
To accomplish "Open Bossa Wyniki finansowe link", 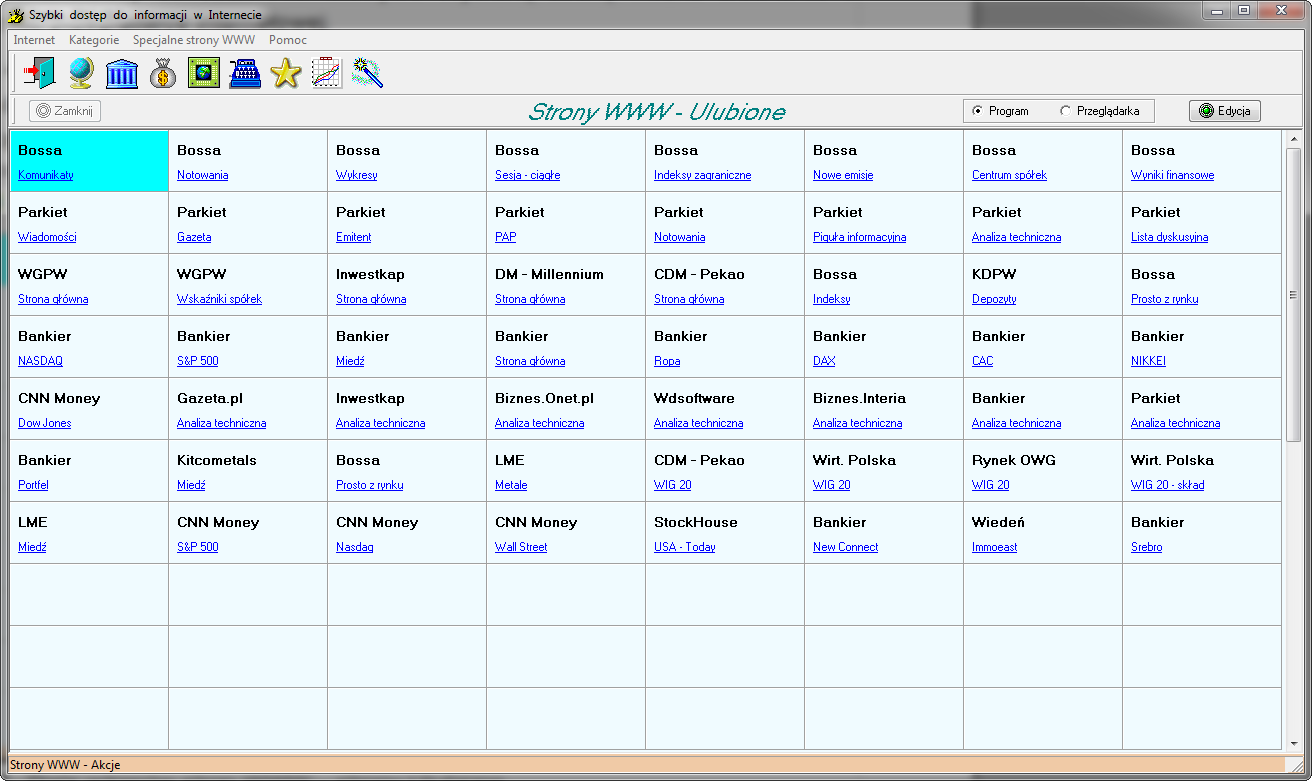I will click(x=1172, y=175).
